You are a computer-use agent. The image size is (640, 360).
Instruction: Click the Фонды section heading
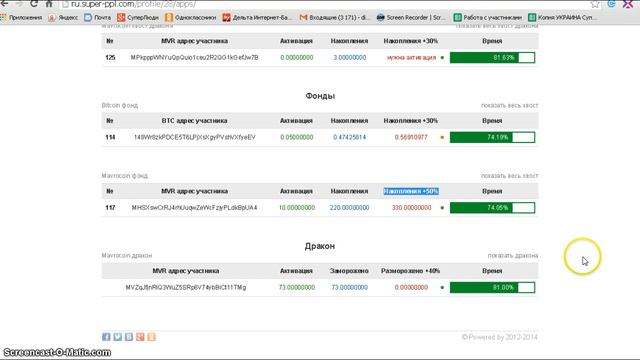coord(320,96)
